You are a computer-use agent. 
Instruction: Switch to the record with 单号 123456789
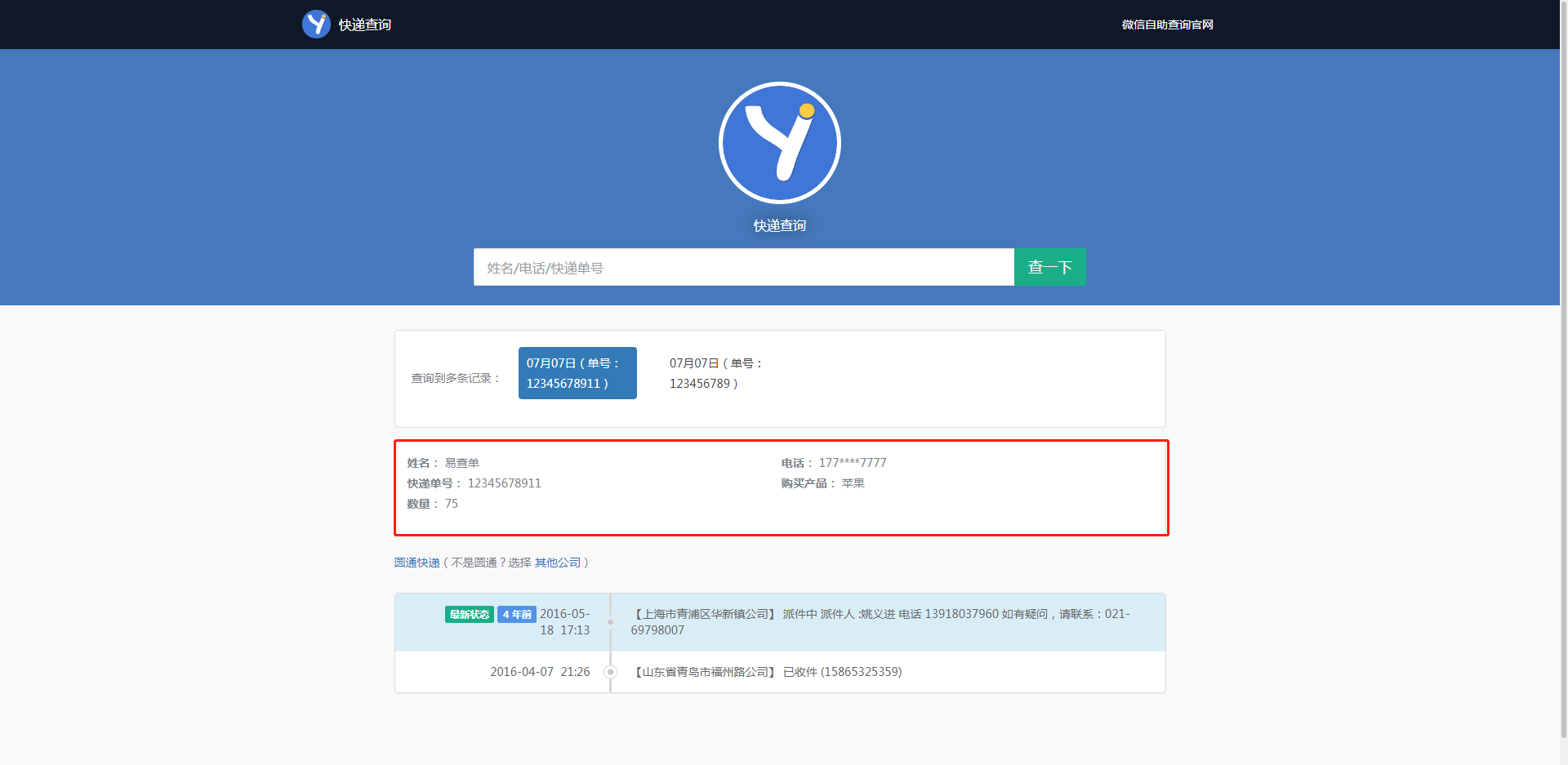(x=715, y=373)
